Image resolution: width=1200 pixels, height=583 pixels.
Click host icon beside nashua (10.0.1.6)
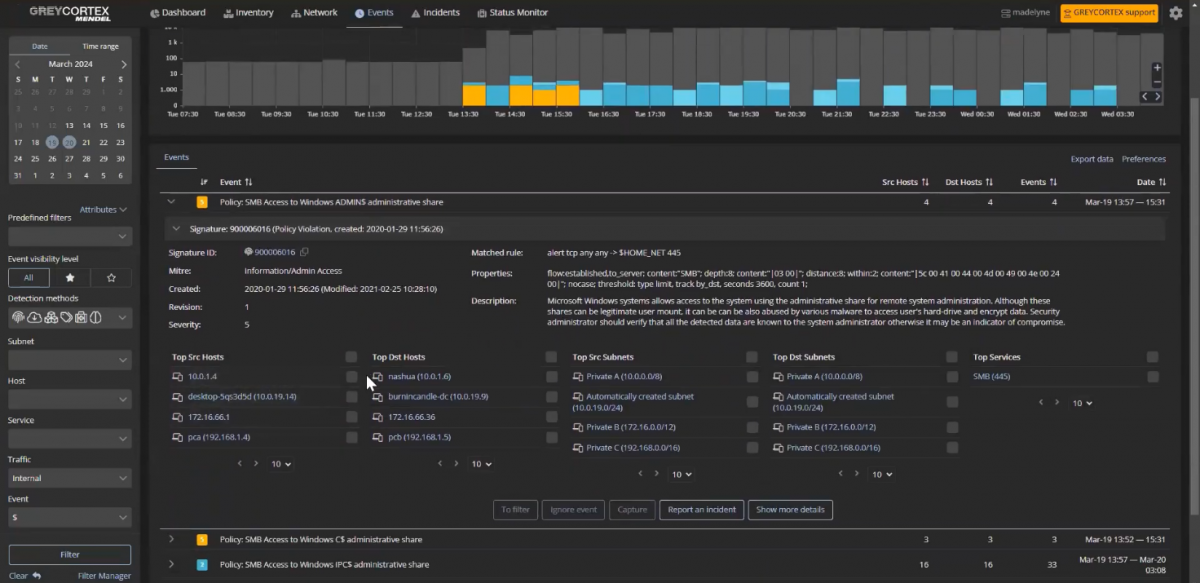378,377
